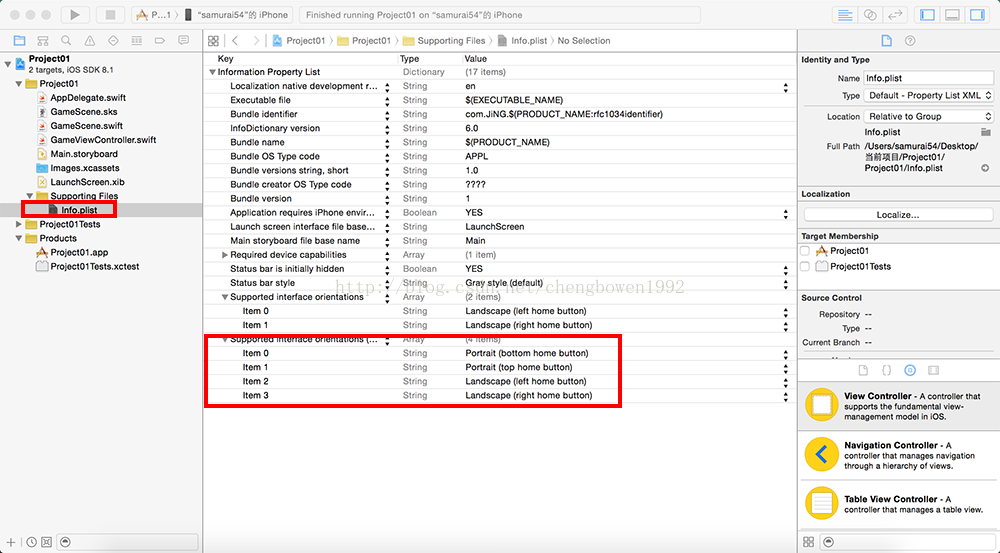Select Supporting Files in breadcrumb
1000x553 pixels.
pyautogui.click(x=444, y=41)
